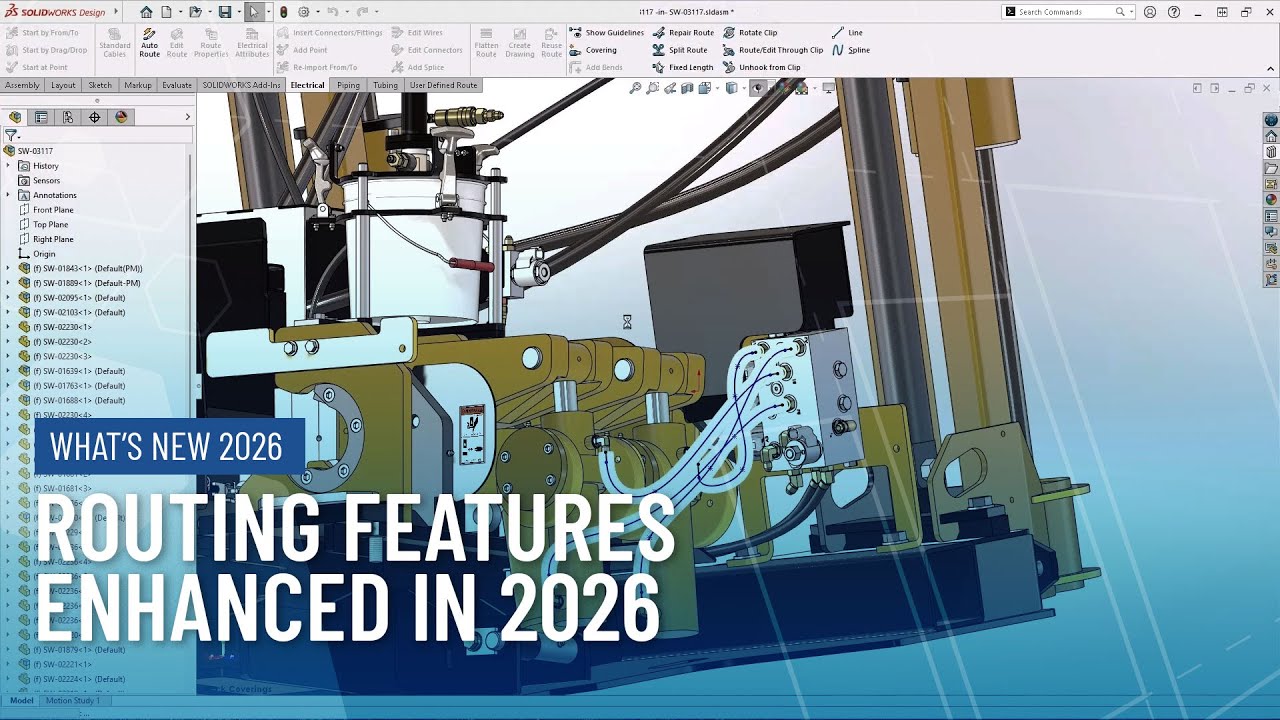Choose the Split Route tool

680,50
